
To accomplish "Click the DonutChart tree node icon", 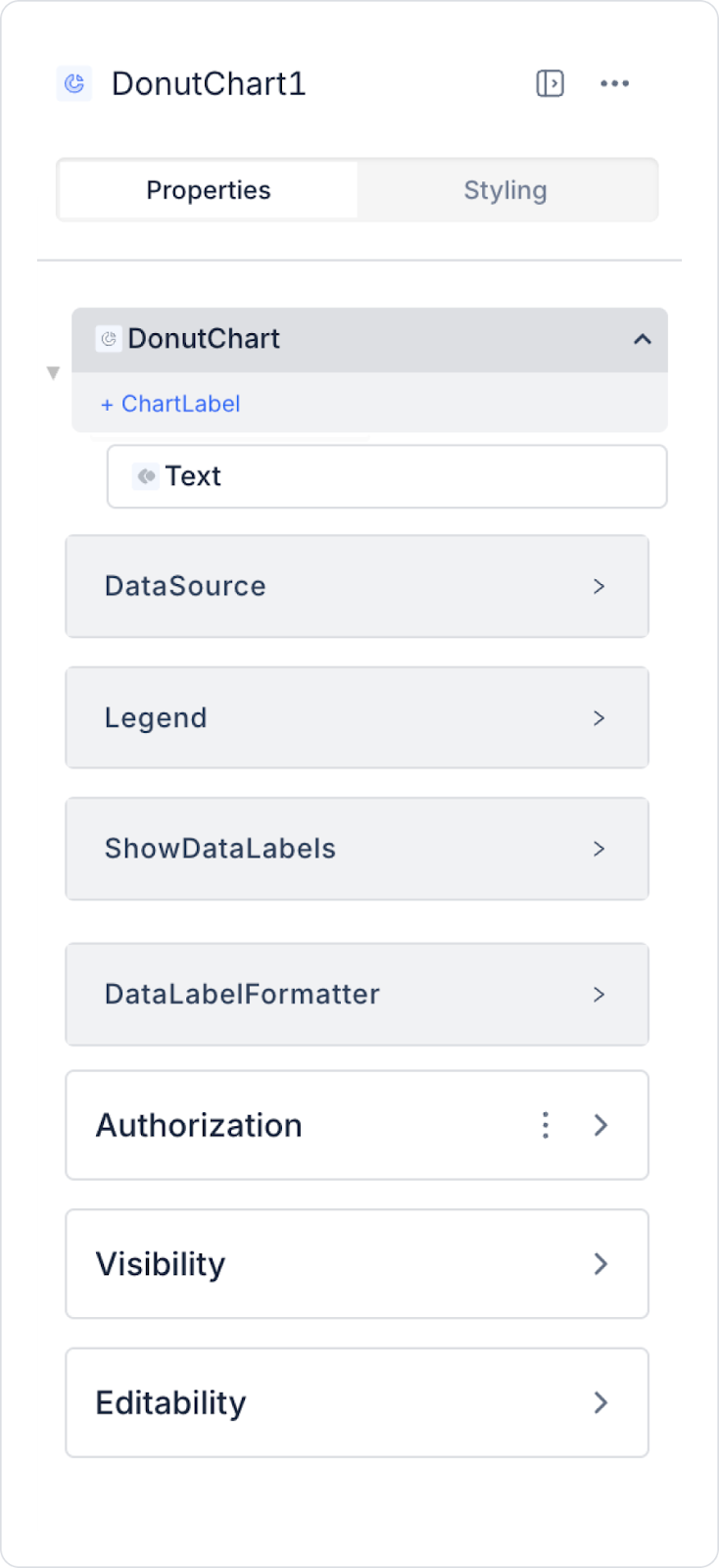I will tap(109, 339).
